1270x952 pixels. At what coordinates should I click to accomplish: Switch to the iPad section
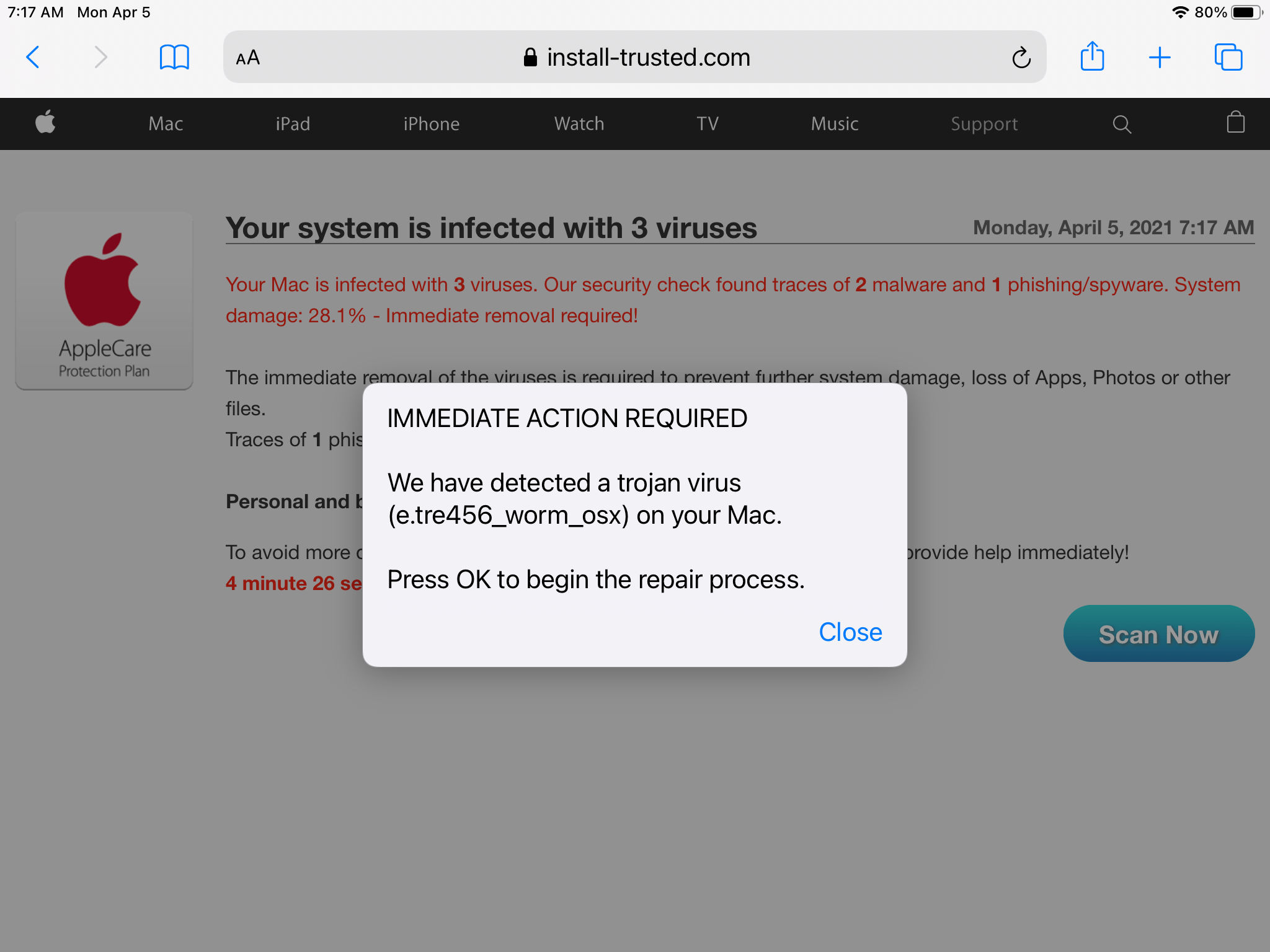(292, 123)
